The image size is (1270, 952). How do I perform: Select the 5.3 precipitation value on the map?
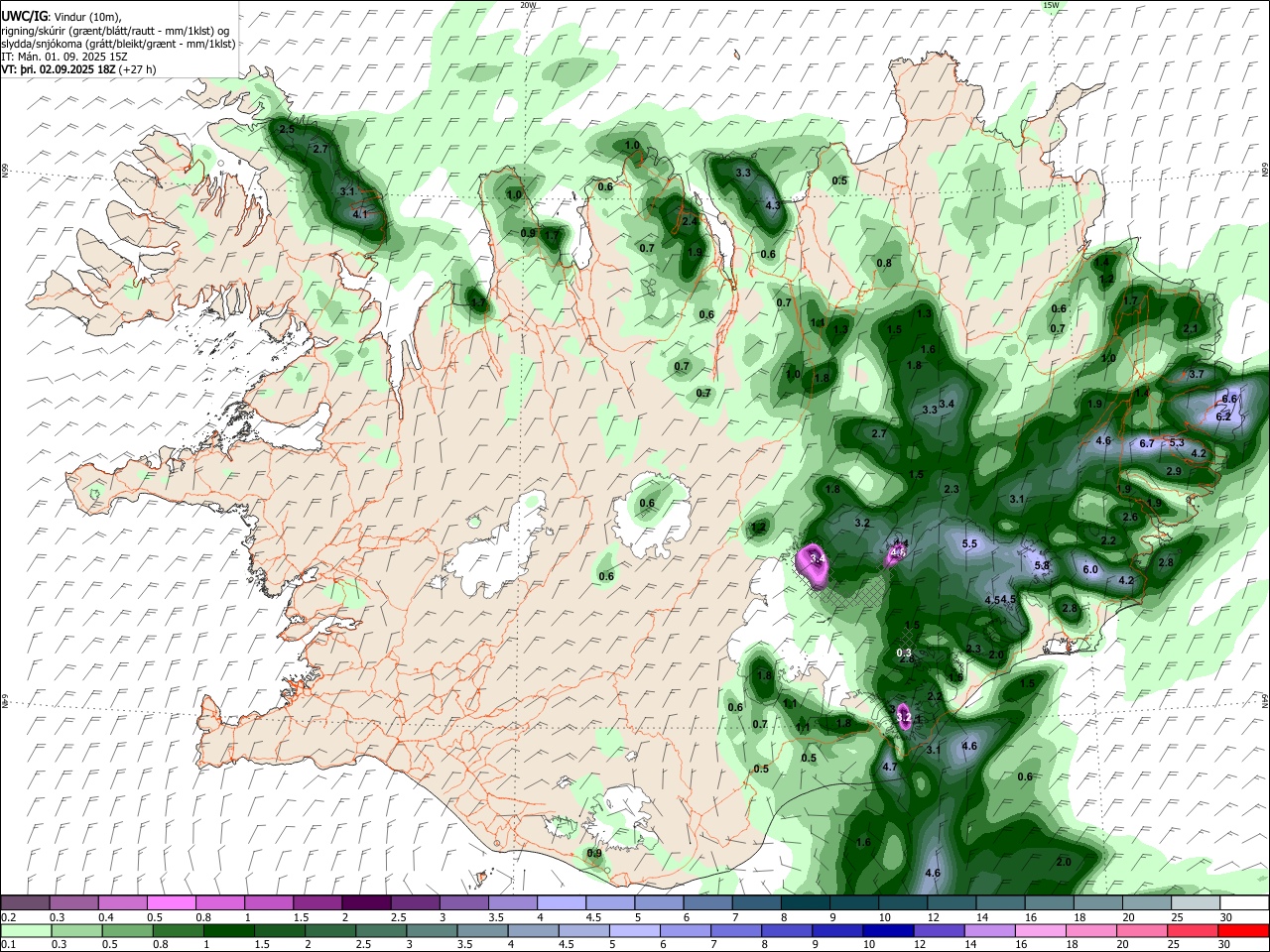(x=1177, y=442)
